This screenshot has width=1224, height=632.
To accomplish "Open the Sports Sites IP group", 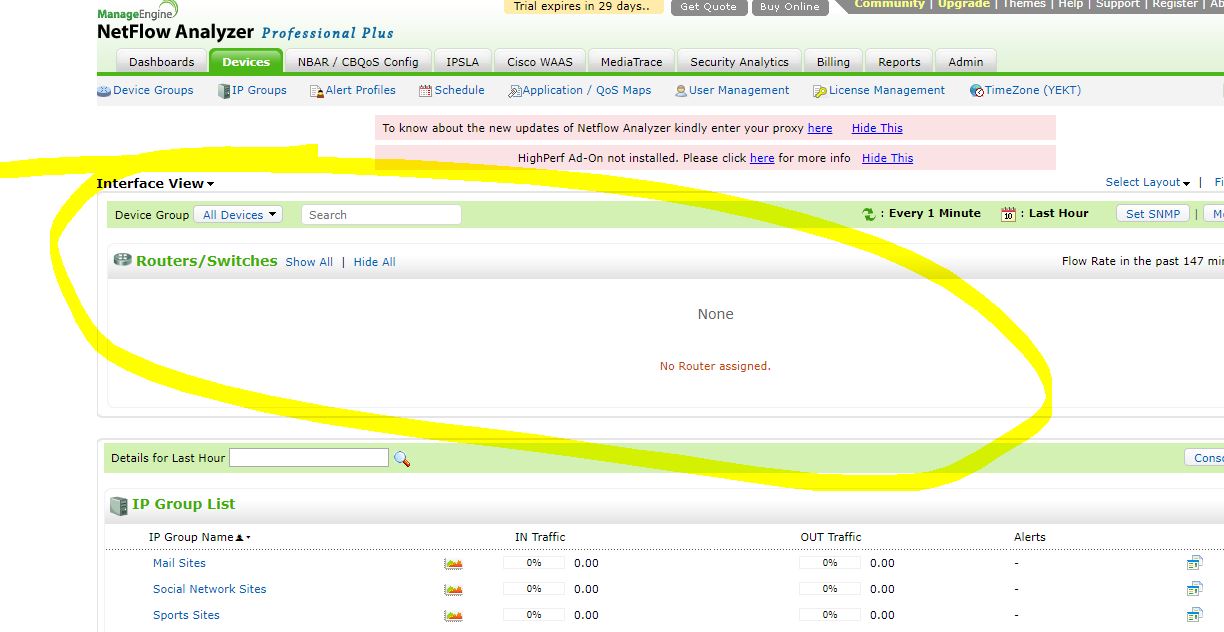I will pos(186,616).
